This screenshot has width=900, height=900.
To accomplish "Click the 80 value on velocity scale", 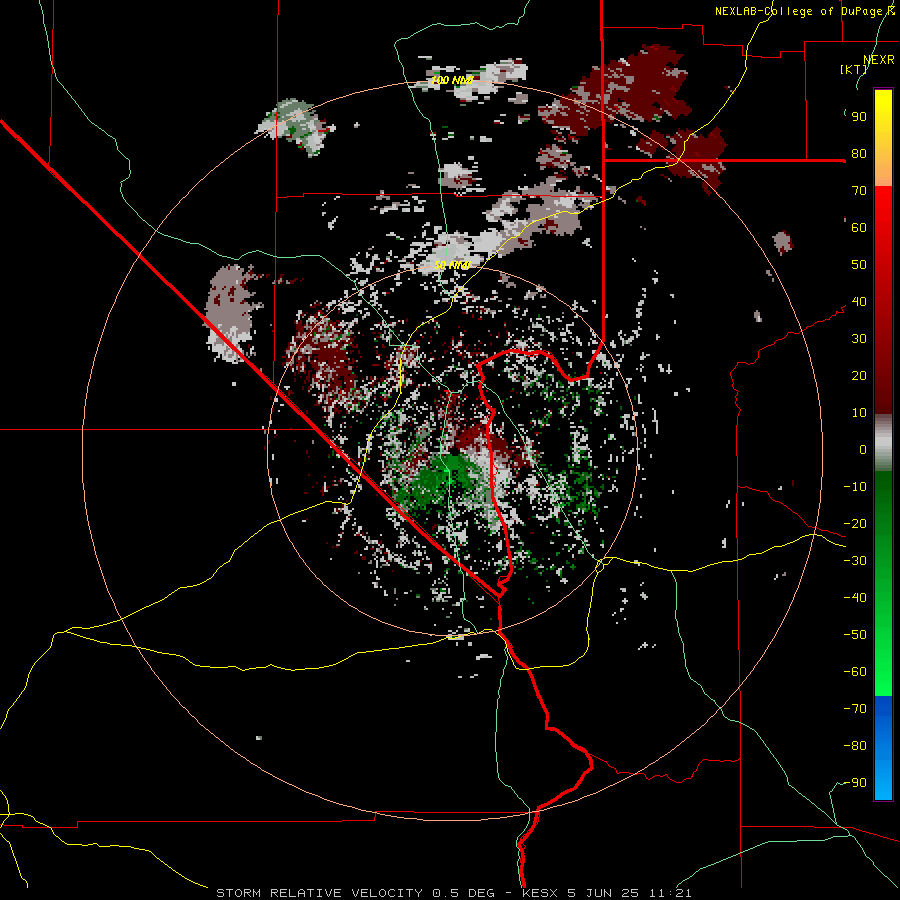I will (x=859, y=153).
